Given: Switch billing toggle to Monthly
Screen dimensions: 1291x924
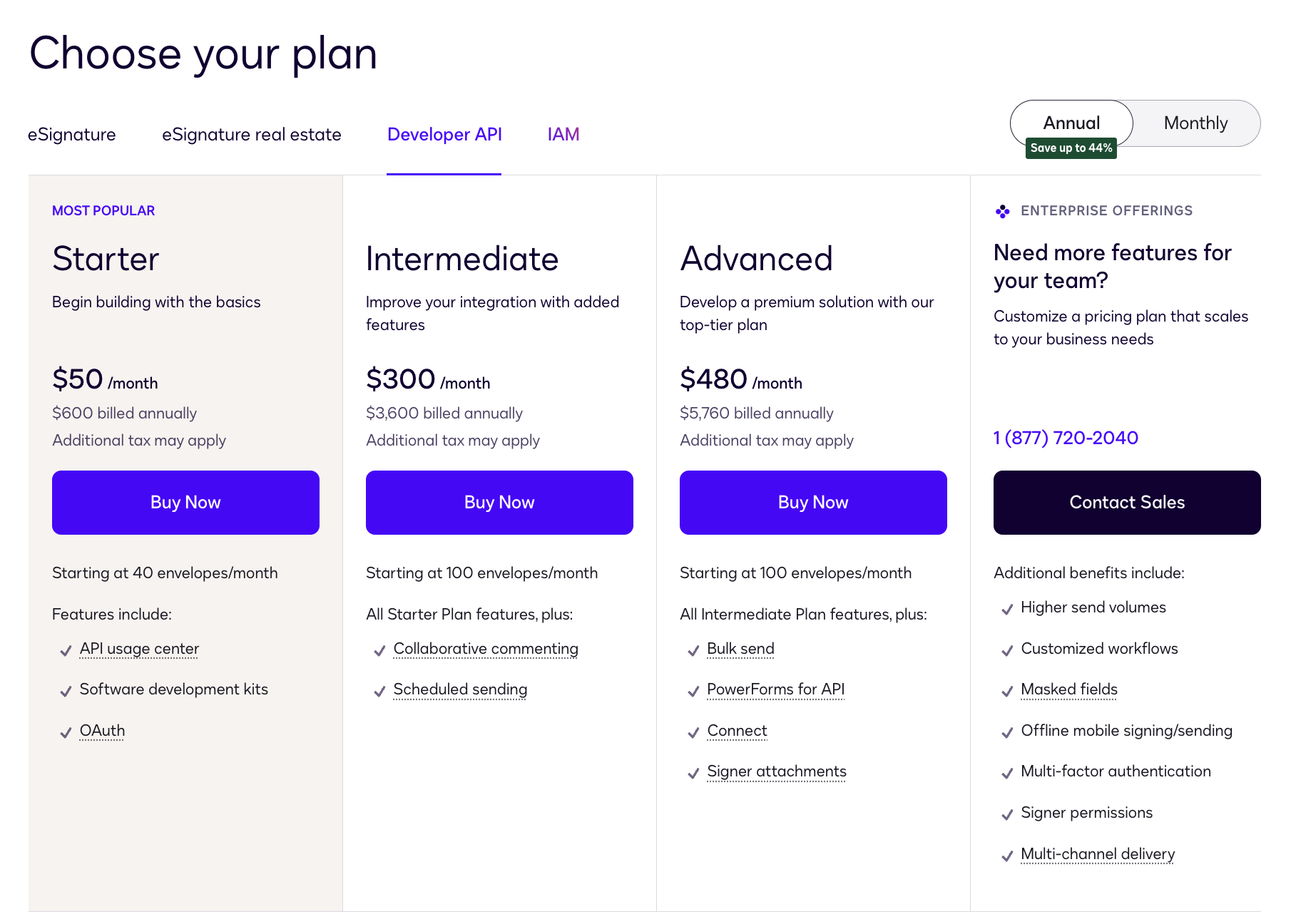Looking at the screenshot, I should pyautogui.click(x=1195, y=123).
